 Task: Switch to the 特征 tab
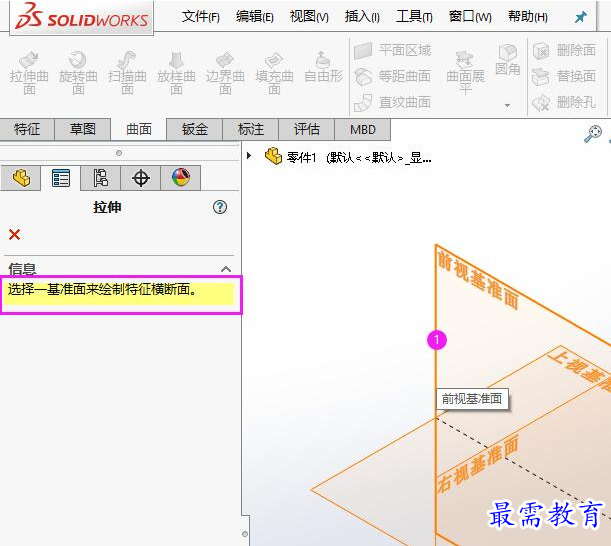point(27,129)
